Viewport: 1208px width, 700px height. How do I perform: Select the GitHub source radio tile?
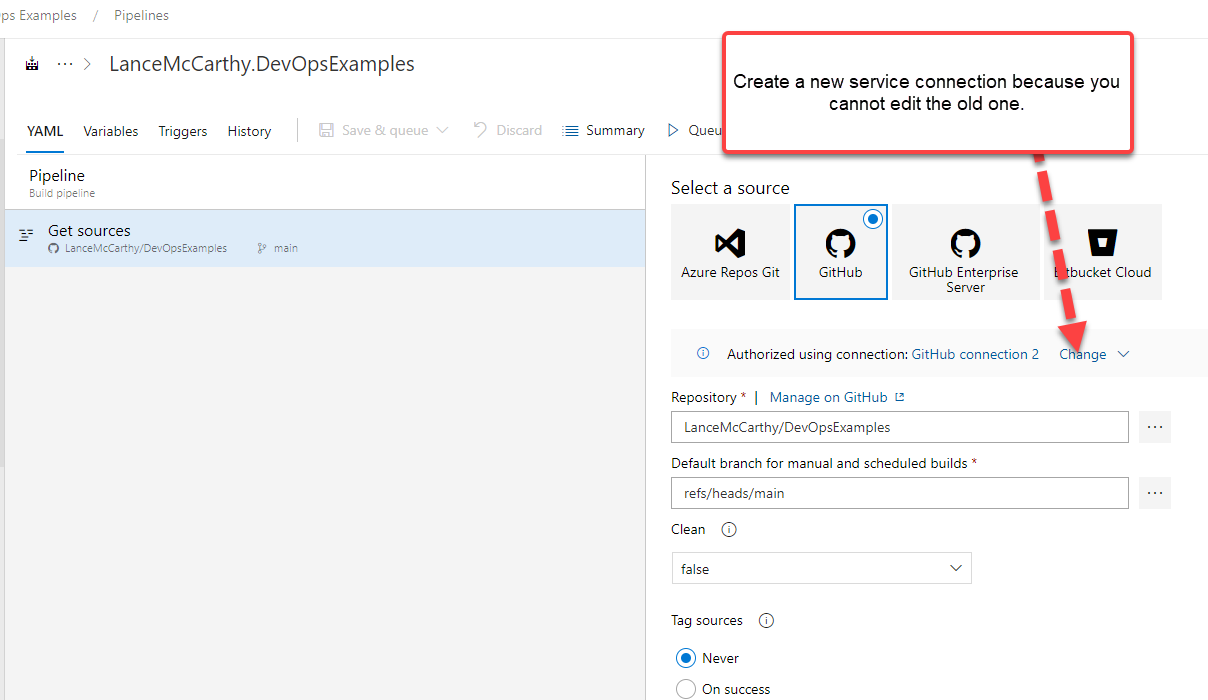coord(841,252)
